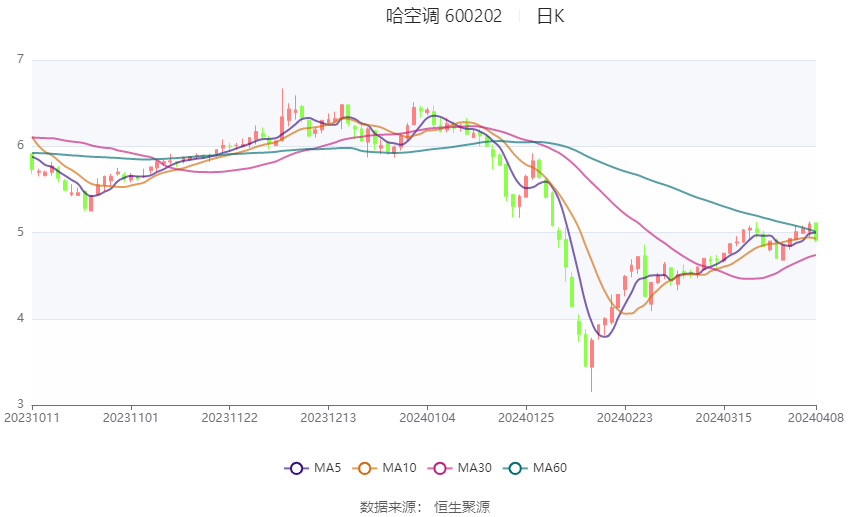Viewport: 850px width, 517px height.
Task: Click the purple MA5 legend circle marker
Action: (x=295, y=468)
